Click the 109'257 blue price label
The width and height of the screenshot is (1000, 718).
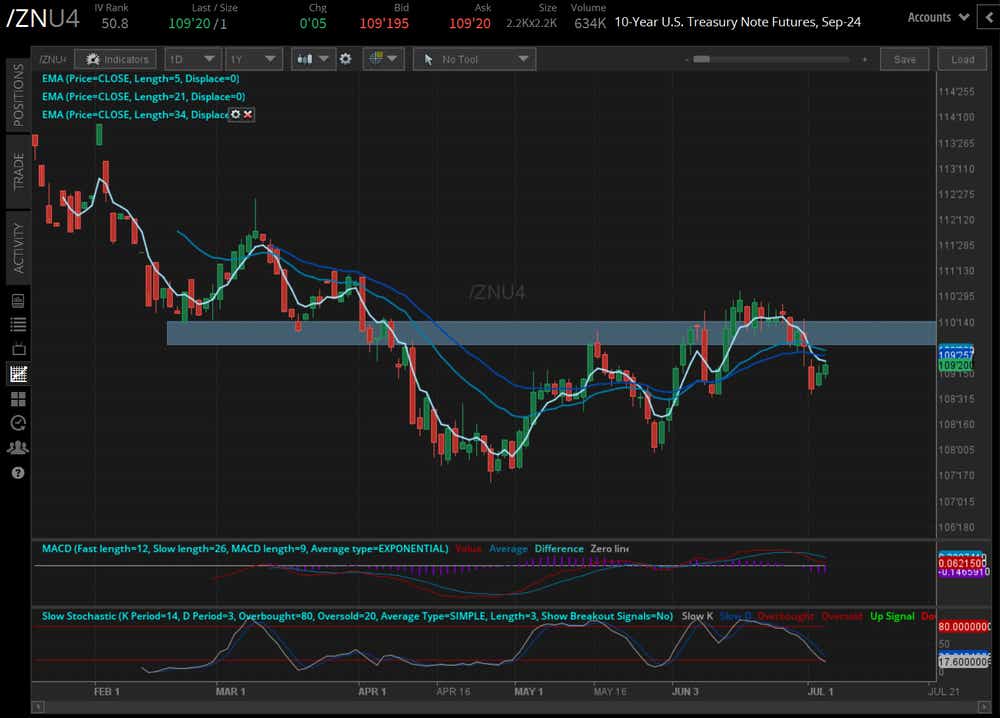[955, 355]
